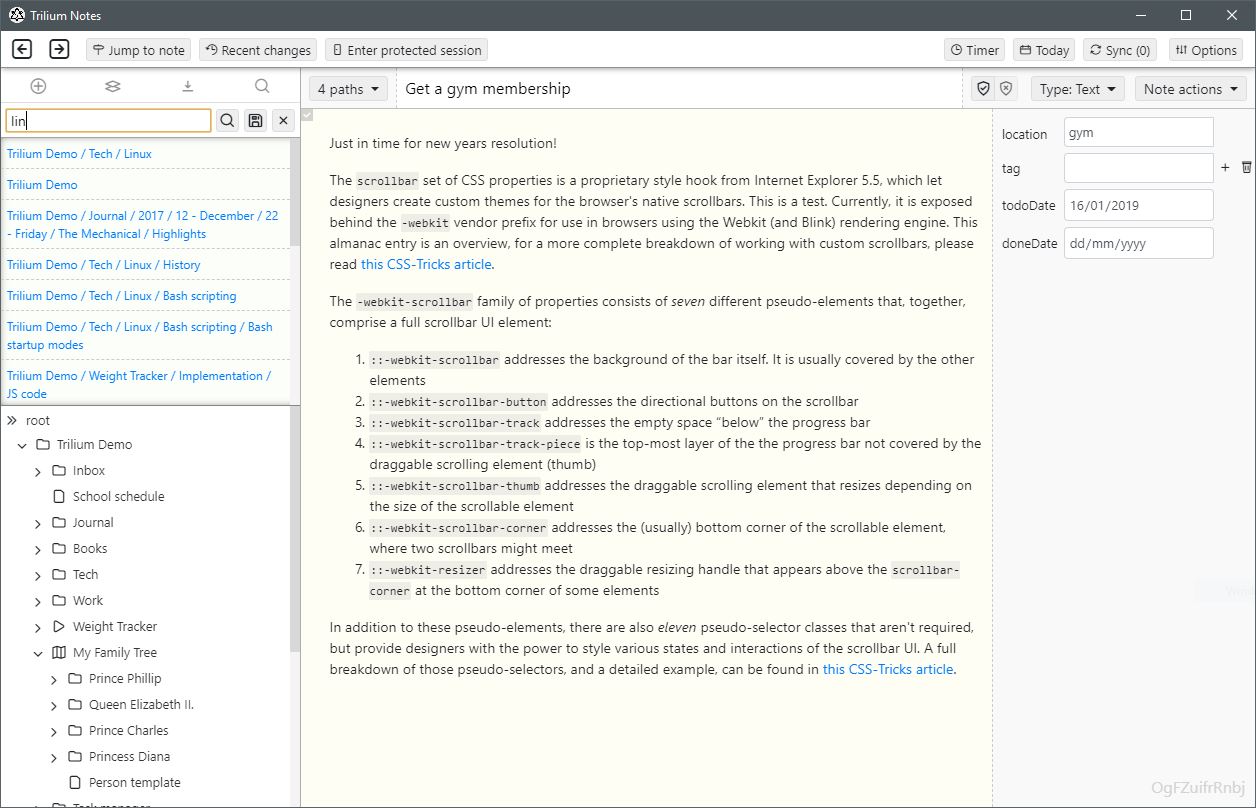Click the doneDate field dd/mm/yyyy
1256x808 pixels.
tap(1138, 243)
